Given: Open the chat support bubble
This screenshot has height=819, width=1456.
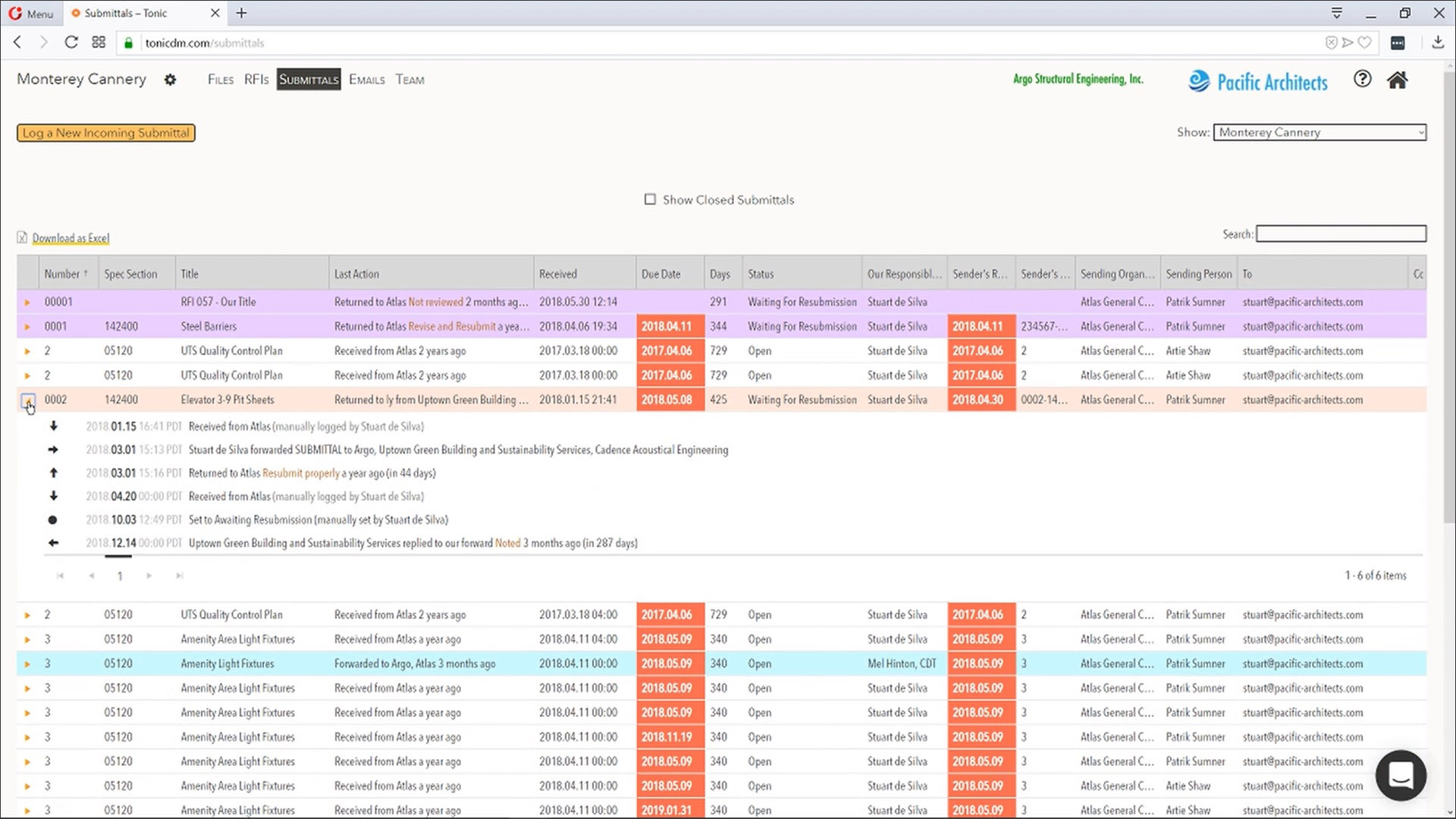Looking at the screenshot, I should (x=1401, y=775).
